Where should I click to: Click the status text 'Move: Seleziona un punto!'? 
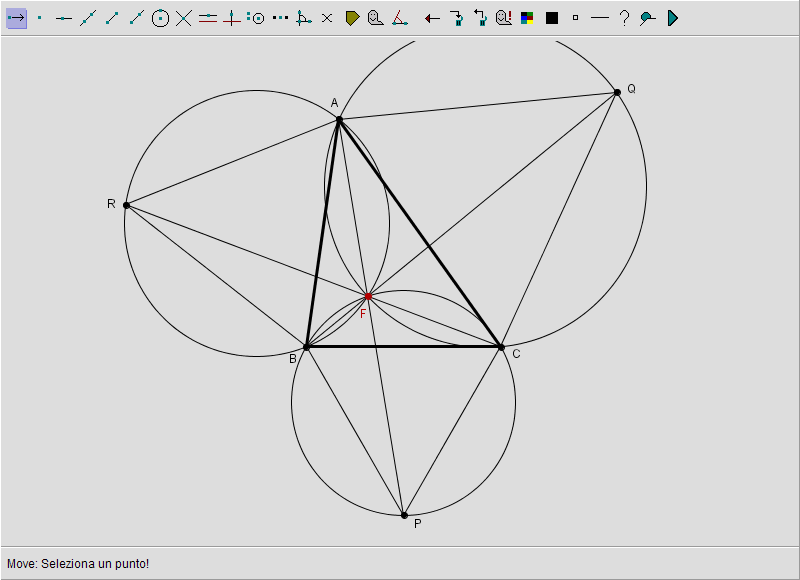[78, 564]
